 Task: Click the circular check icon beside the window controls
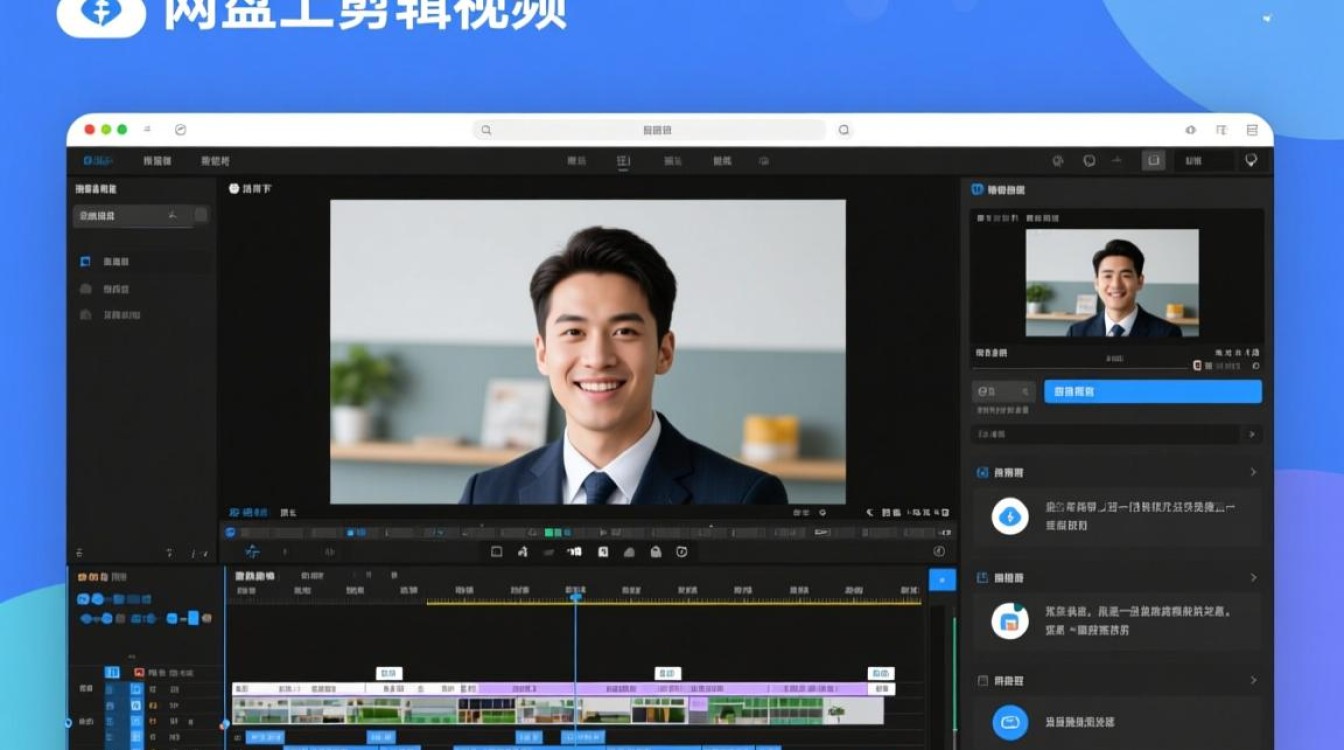pyautogui.click(x=180, y=130)
